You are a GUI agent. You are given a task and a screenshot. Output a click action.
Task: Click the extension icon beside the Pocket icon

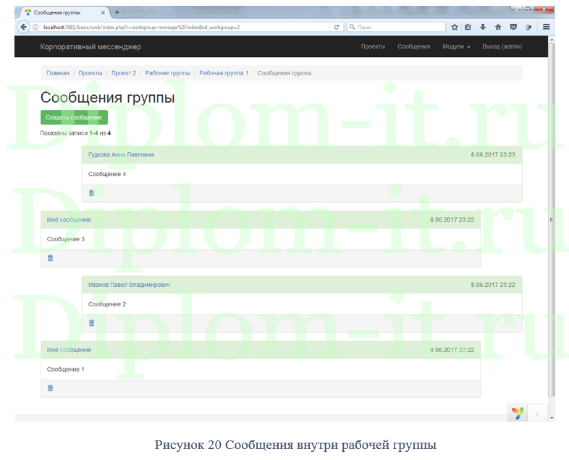(x=528, y=27)
